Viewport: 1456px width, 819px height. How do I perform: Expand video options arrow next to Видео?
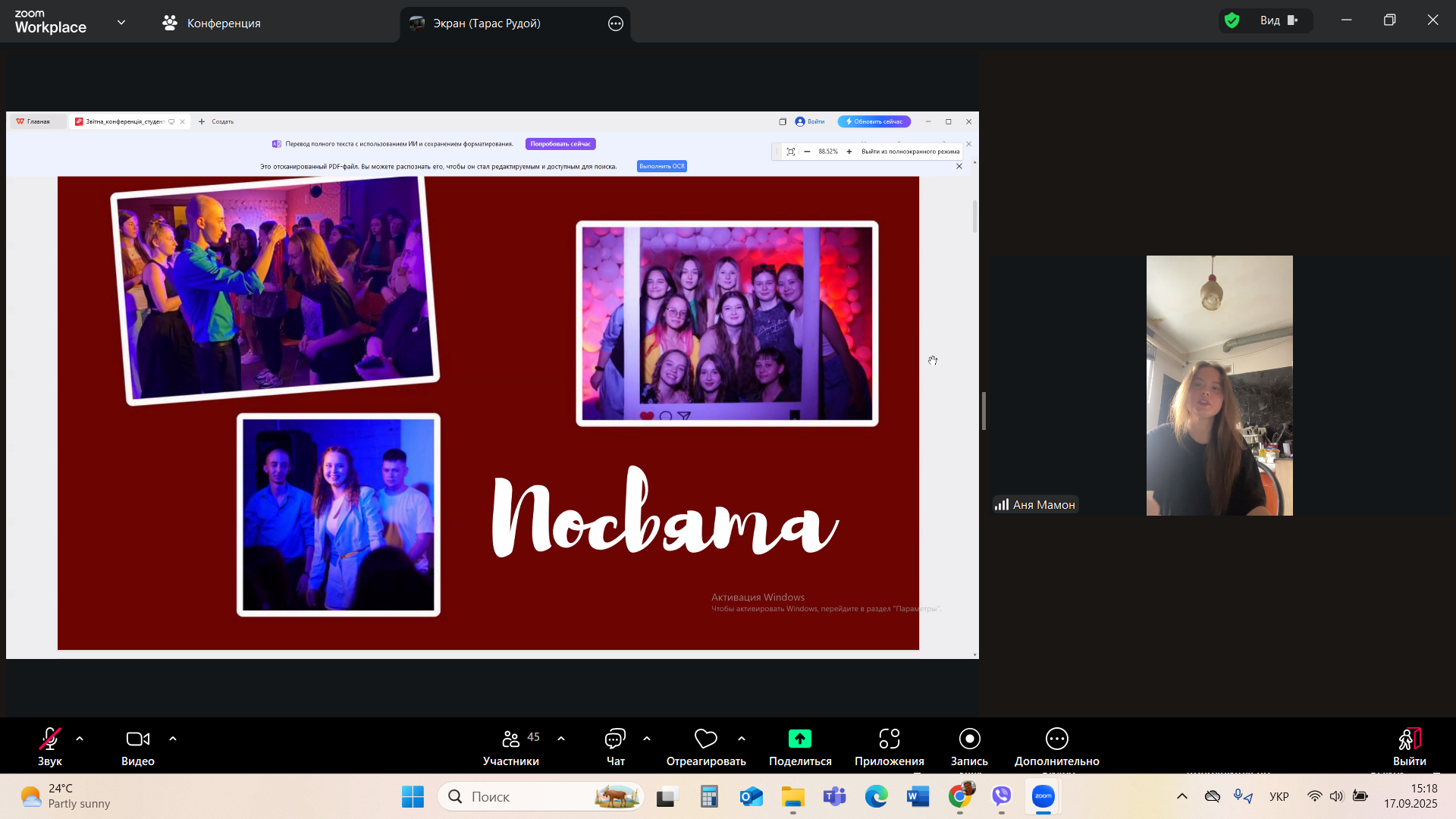(173, 739)
